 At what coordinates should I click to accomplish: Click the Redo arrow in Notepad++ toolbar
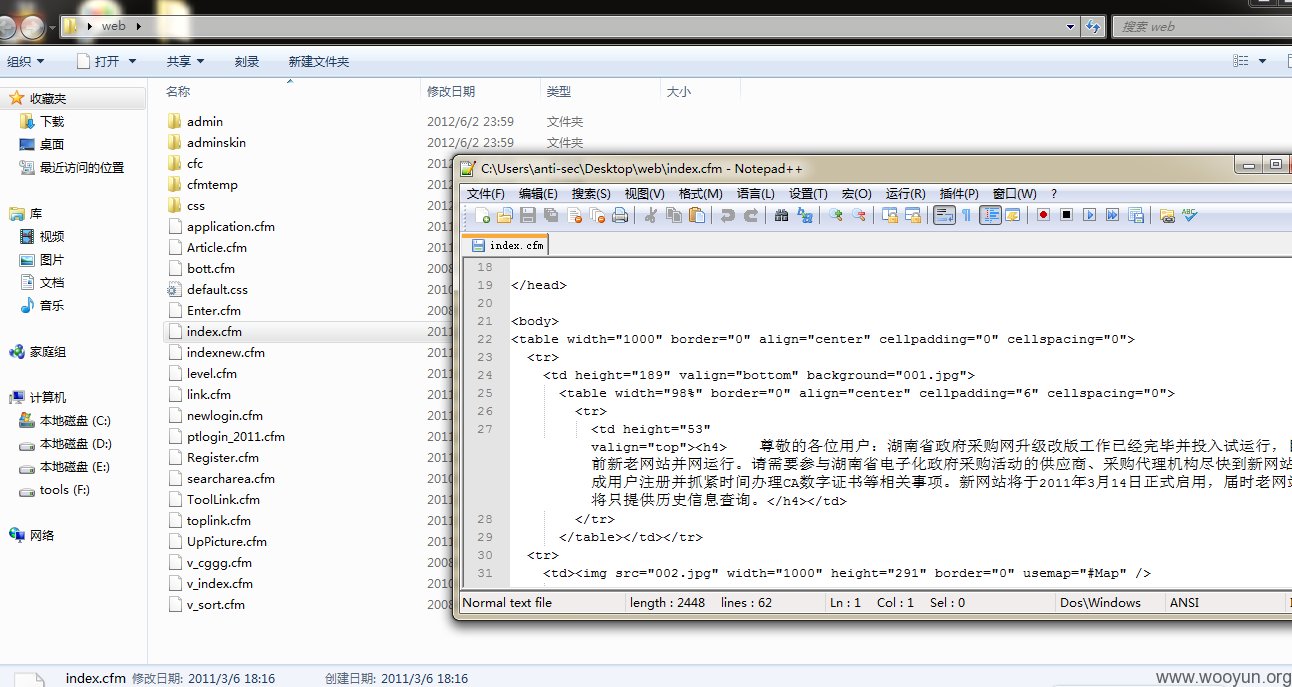[x=750, y=215]
